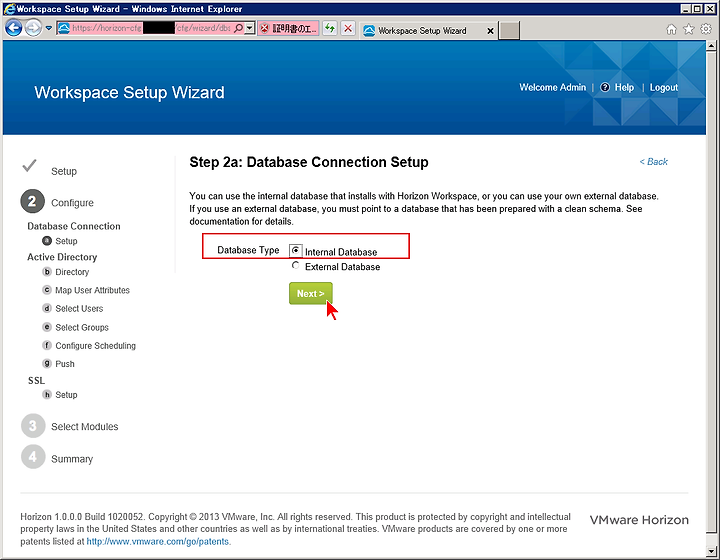Open the Favorites star icon
Viewport: 720px width, 560px height.
tap(689, 29)
